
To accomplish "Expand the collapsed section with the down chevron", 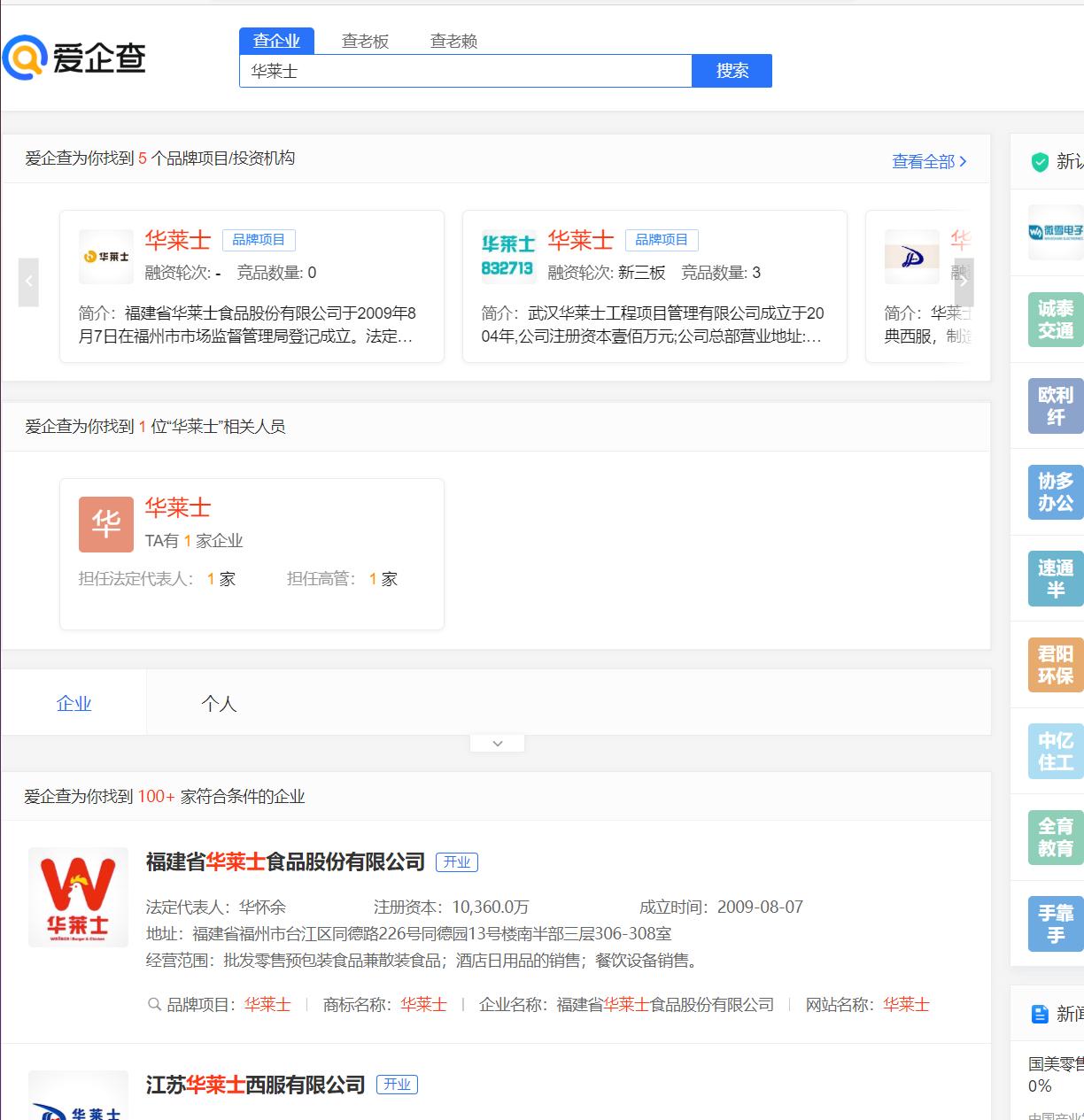I will (x=497, y=743).
